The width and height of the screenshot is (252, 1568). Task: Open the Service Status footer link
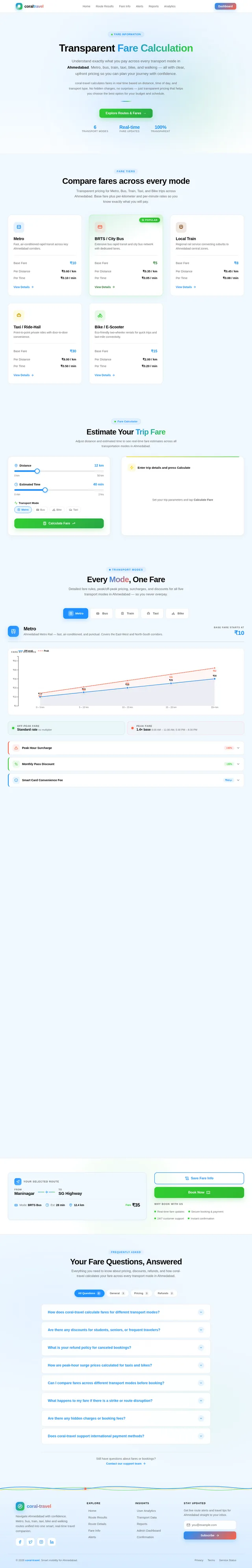[228, 1560]
